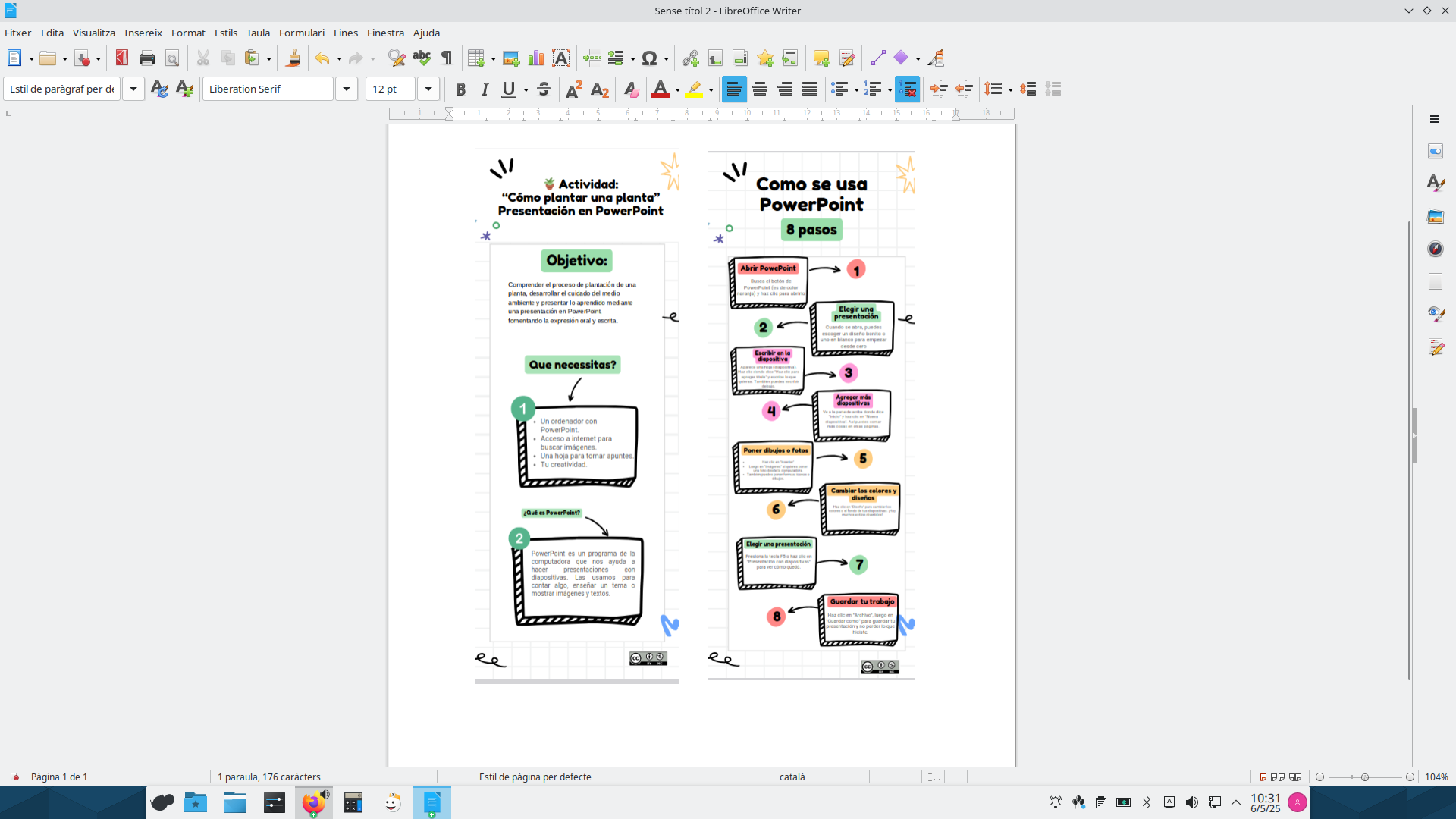Open the New document dropdown arrow
The width and height of the screenshot is (1456, 819).
pyautogui.click(x=31, y=59)
